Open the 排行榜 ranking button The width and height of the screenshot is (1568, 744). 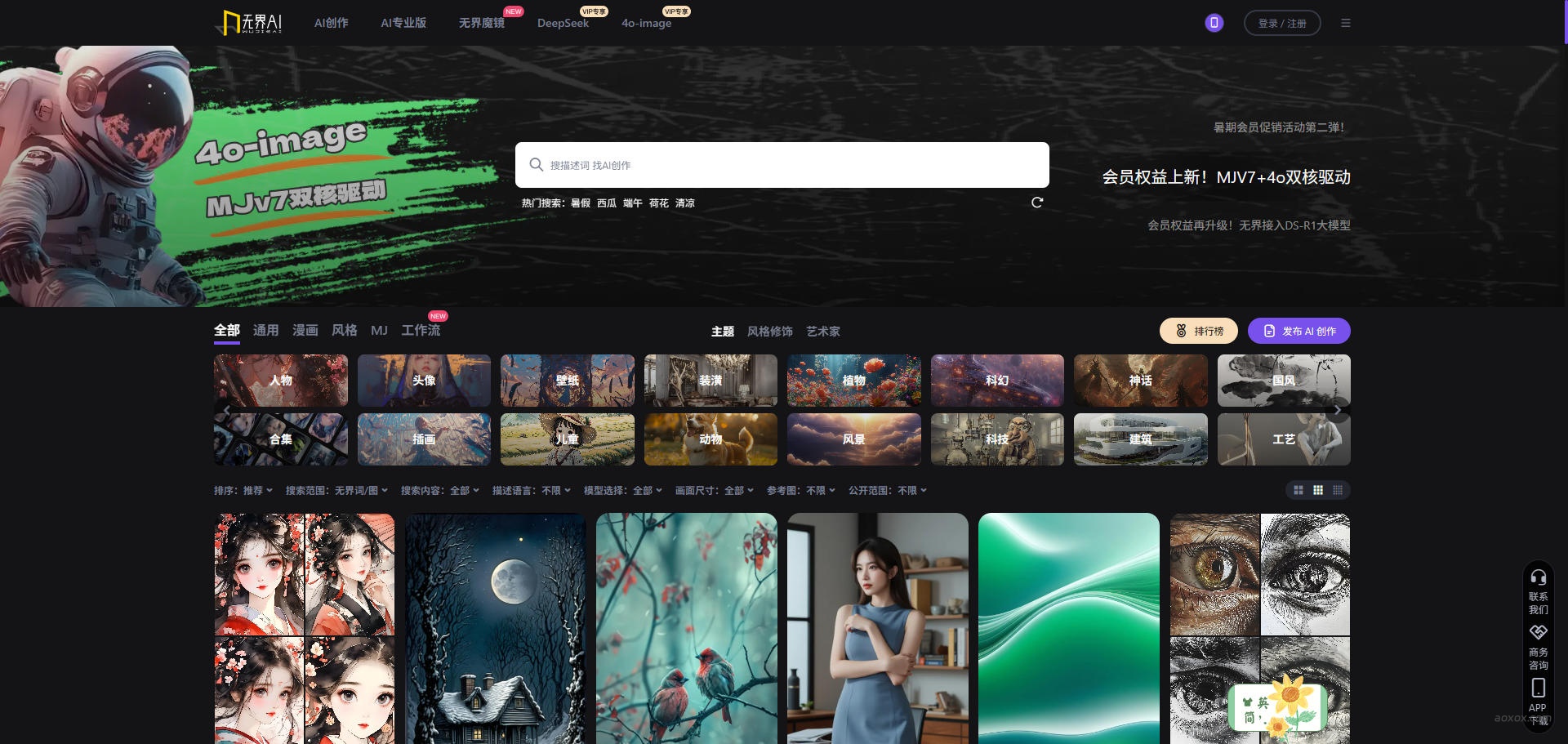tap(1198, 331)
